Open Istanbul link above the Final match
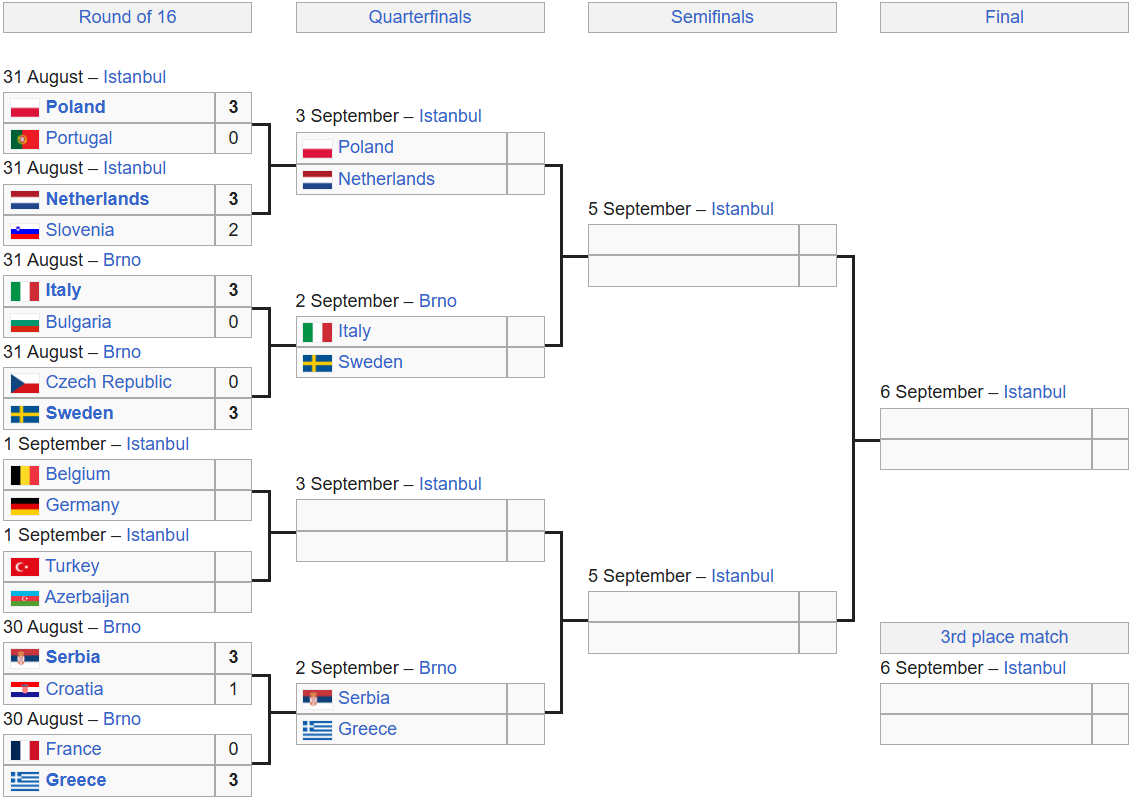 1034,392
